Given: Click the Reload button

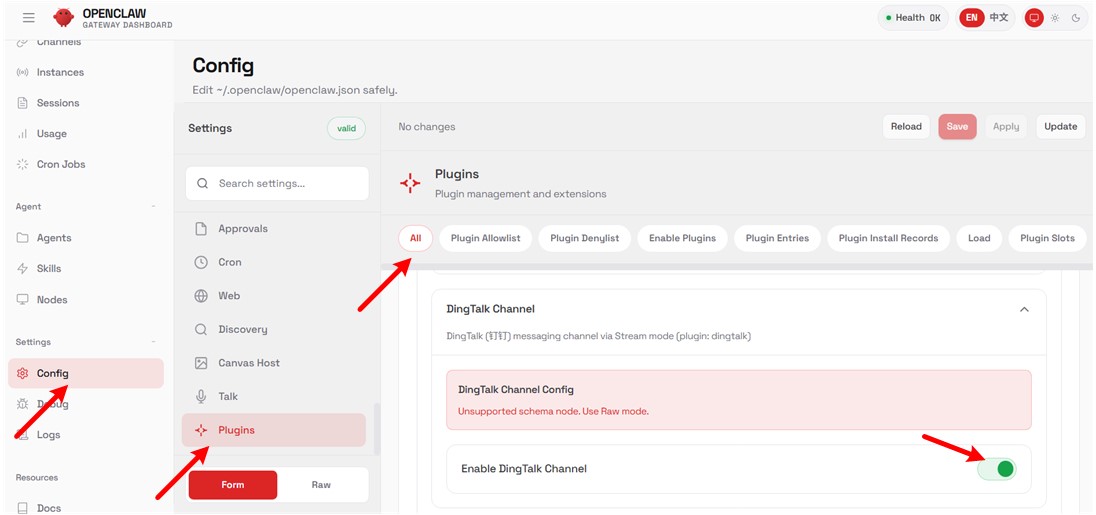Looking at the screenshot, I should [906, 127].
